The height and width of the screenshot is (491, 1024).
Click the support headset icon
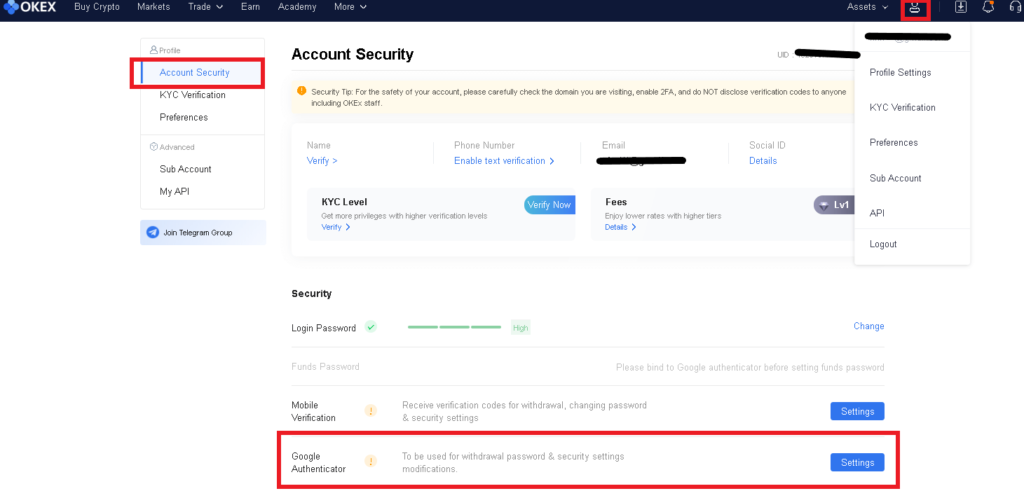click(x=1016, y=7)
